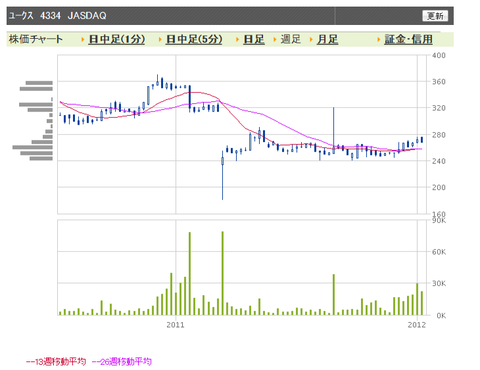Click the 200 price axis label
This screenshot has height=370, width=480.
pos(439,187)
